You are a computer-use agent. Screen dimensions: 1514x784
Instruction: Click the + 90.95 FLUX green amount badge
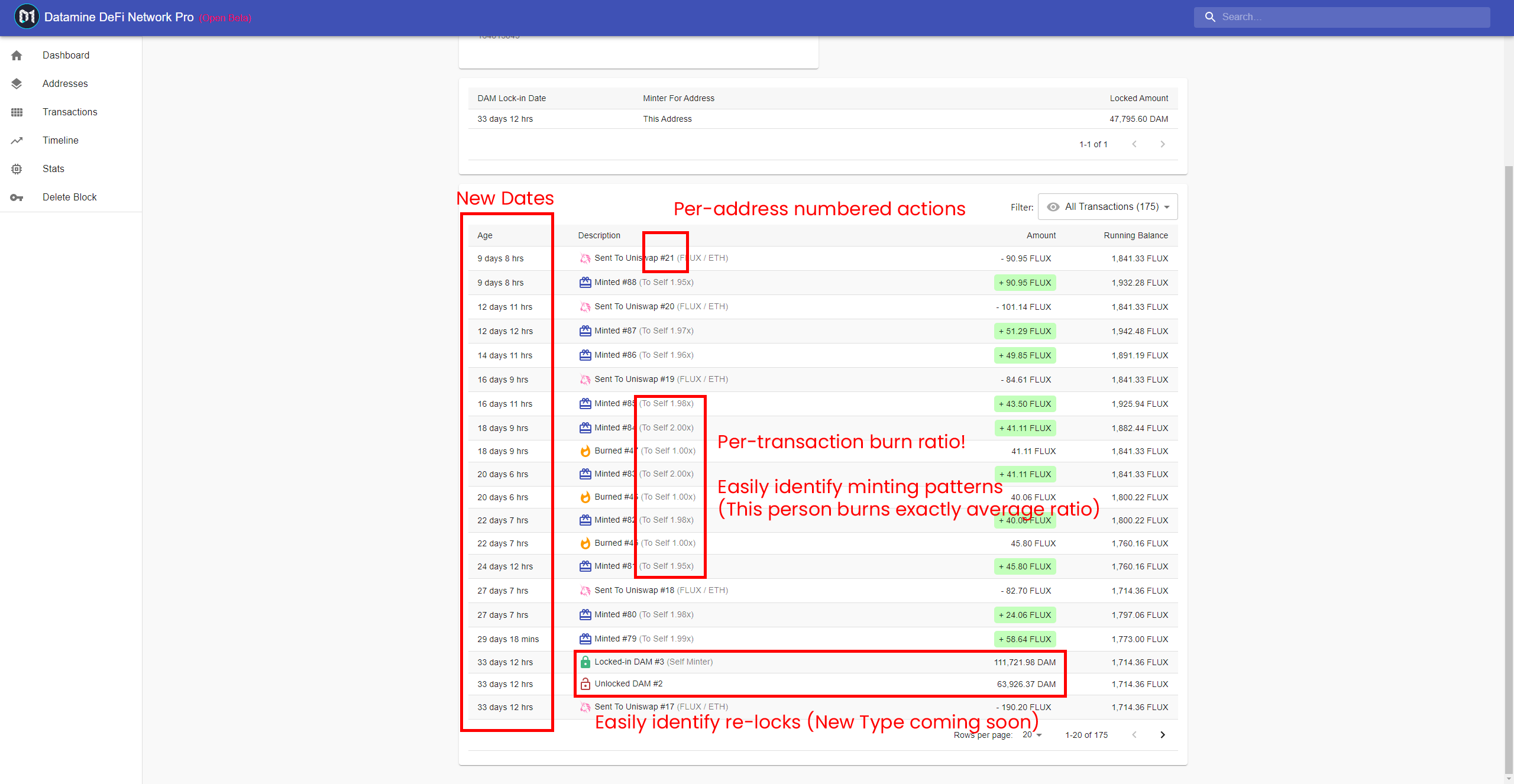(1025, 283)
